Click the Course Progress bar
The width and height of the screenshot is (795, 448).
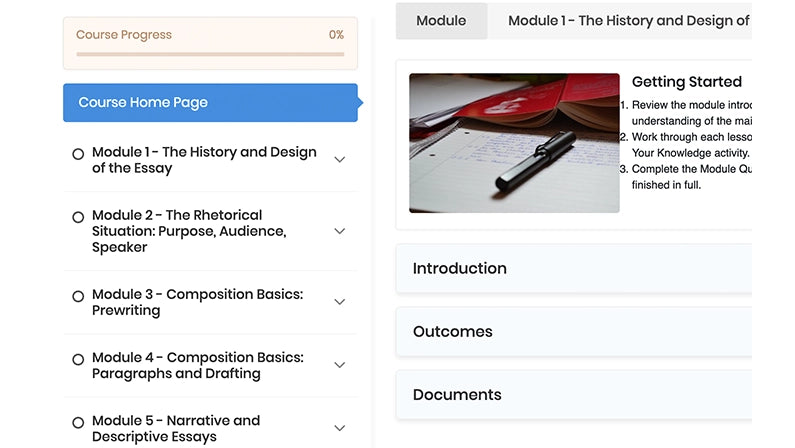click(x=210, y=53)
